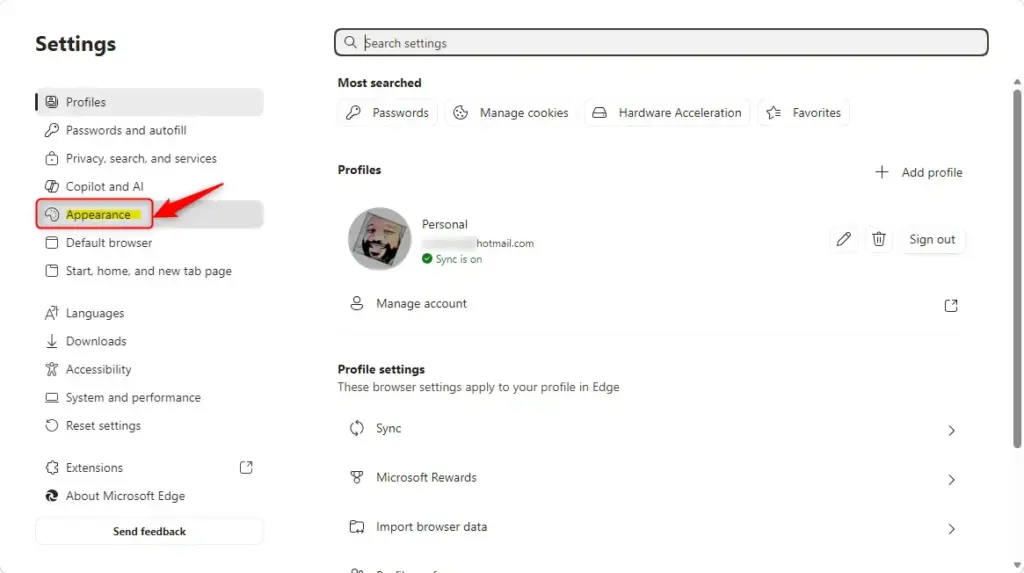
Task: Click the Copilot and AI sidebar icon
Action: coord(52,186)
